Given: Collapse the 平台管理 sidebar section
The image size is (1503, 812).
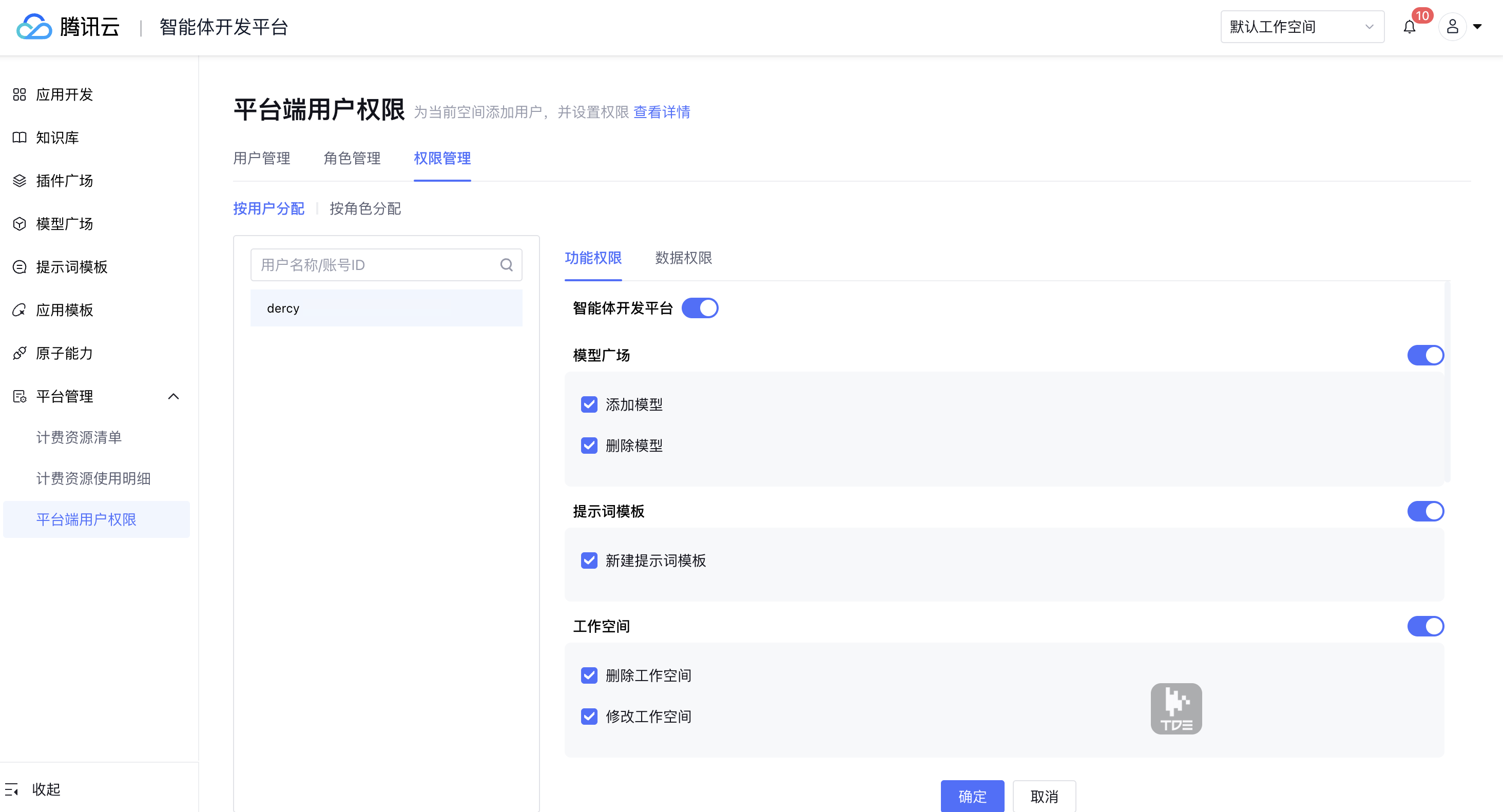Looking at the screenshot, I should tap(174, 397).
